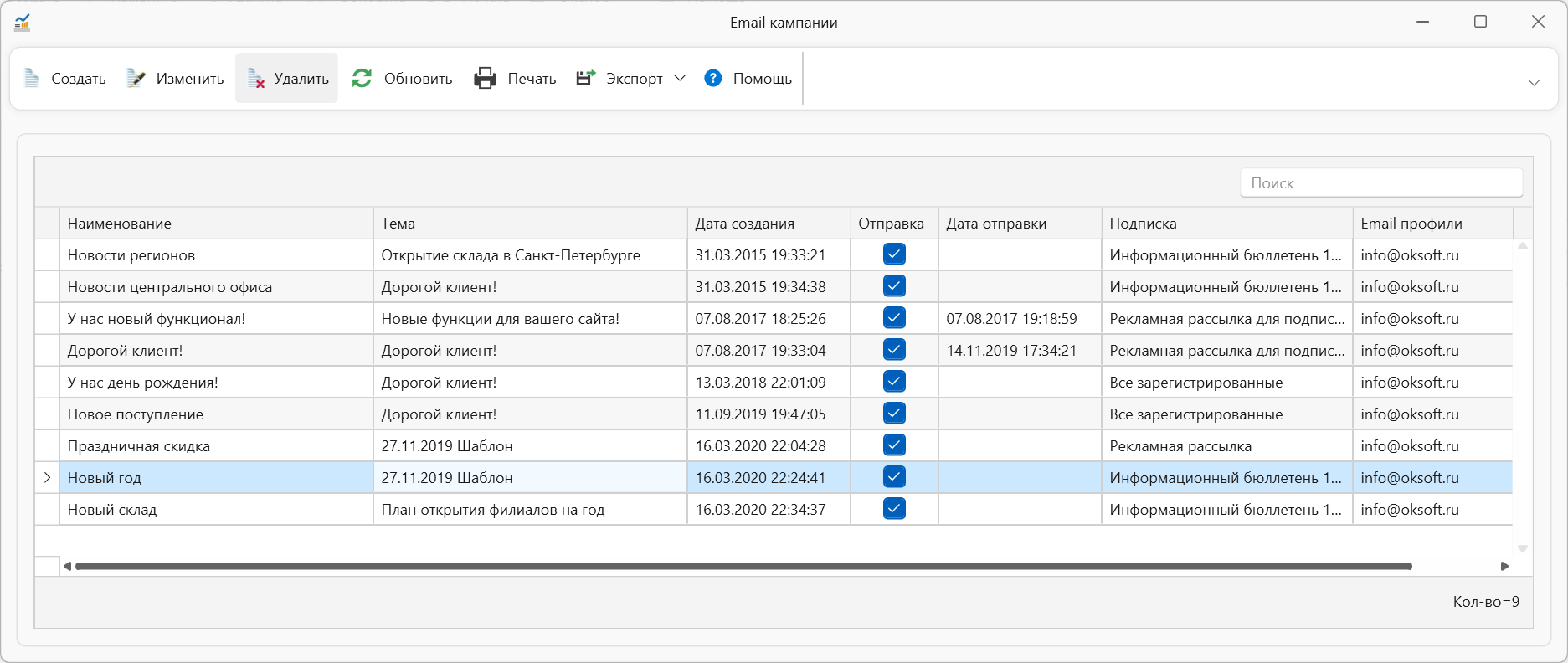
Task: Click the blue Помощь question mark icon
Action: [x=713, y=79]
